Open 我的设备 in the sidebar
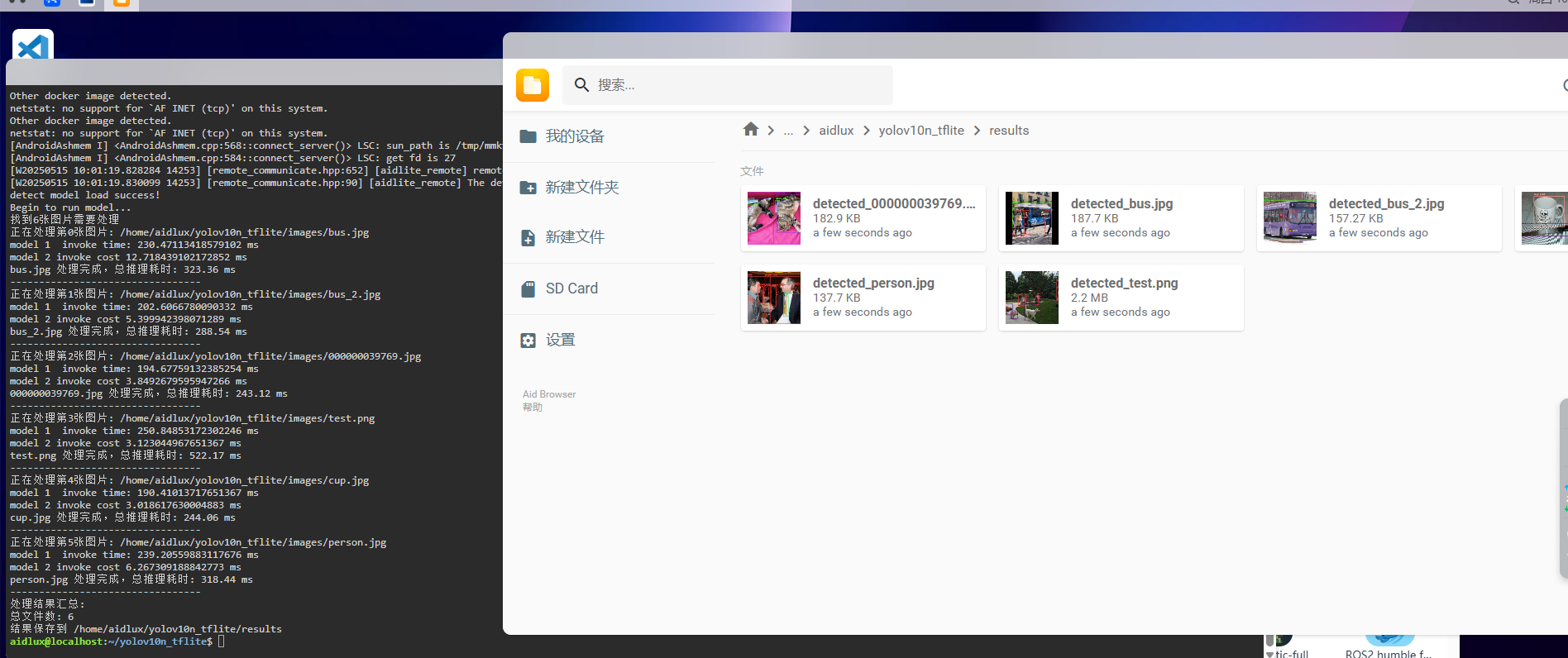1568x658 pixels. [x=609, y=136]
